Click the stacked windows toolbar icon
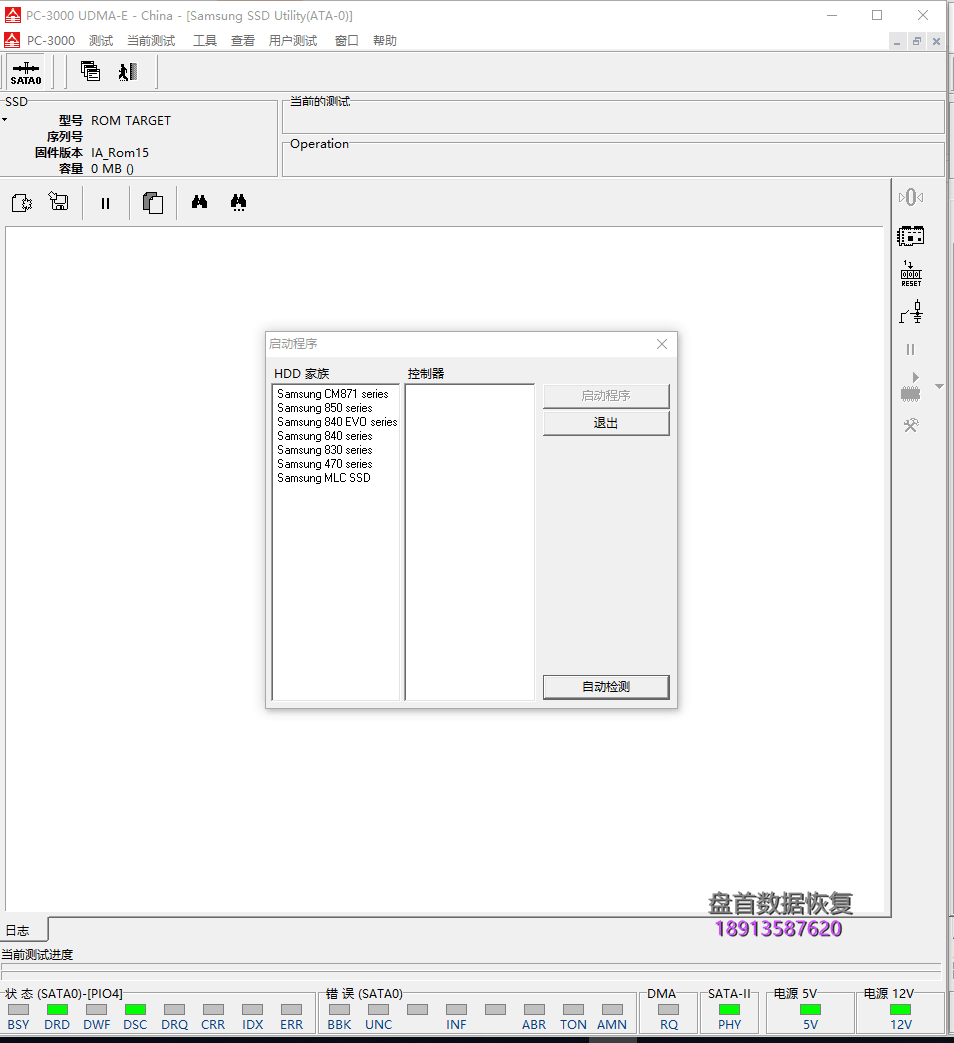Screen dimensions: 954x1043 [90, 71]
